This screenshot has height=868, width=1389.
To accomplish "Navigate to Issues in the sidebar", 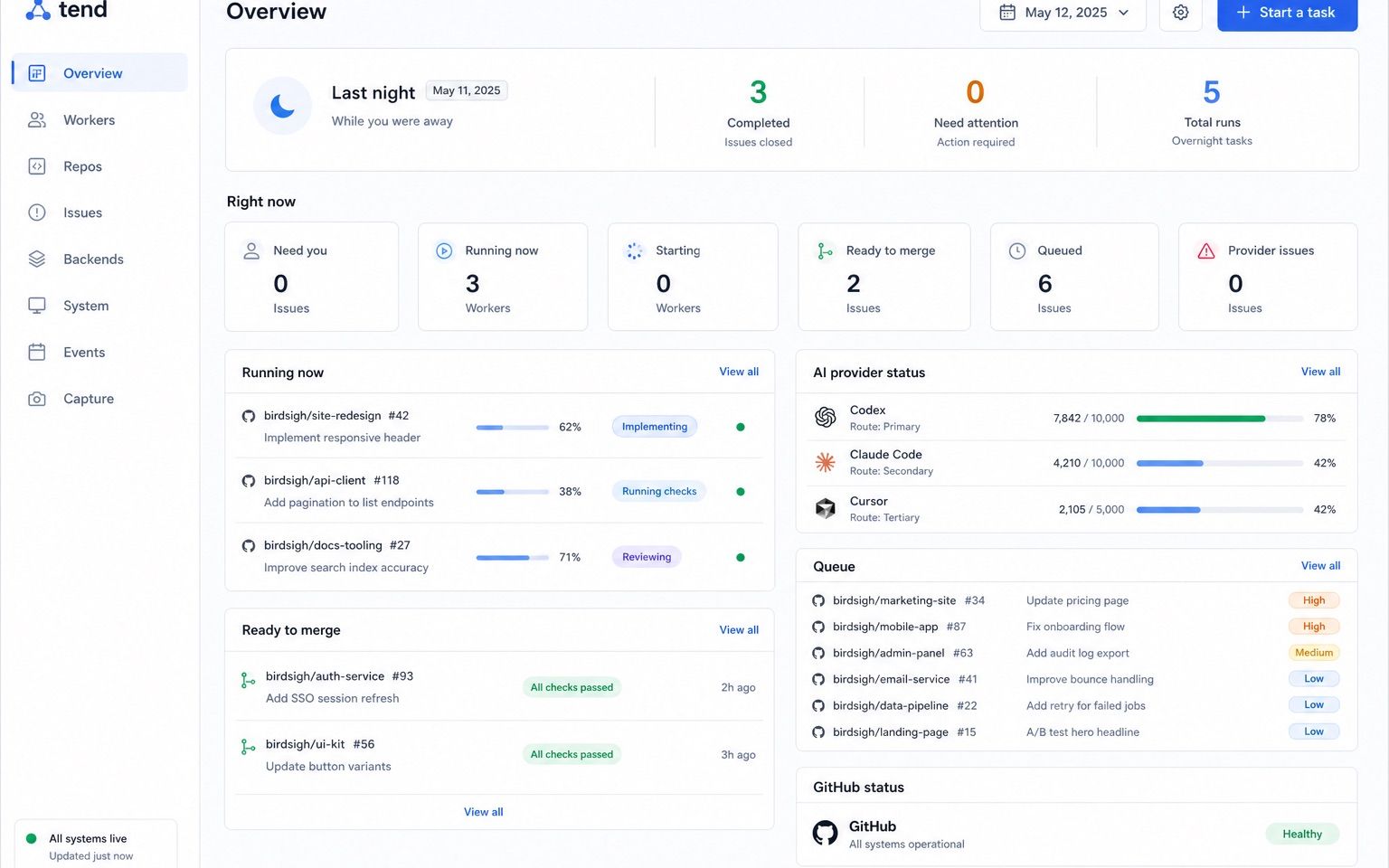I will [x=99, y=212].
